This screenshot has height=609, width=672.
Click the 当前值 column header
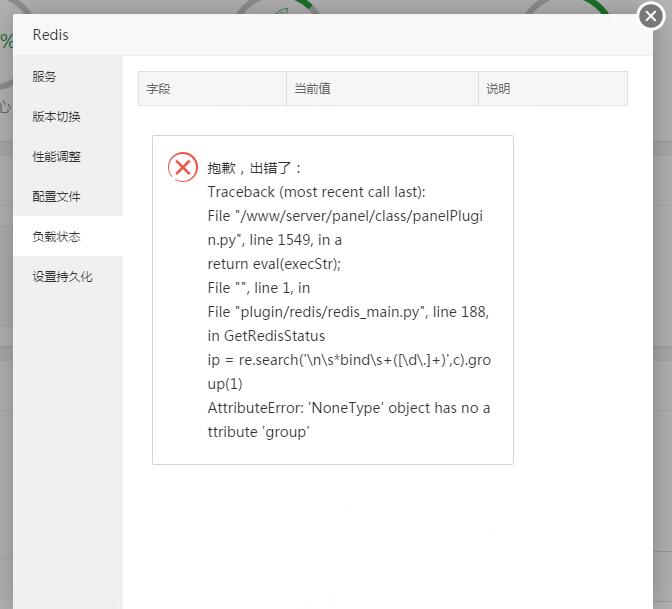(x=382, y=89)
